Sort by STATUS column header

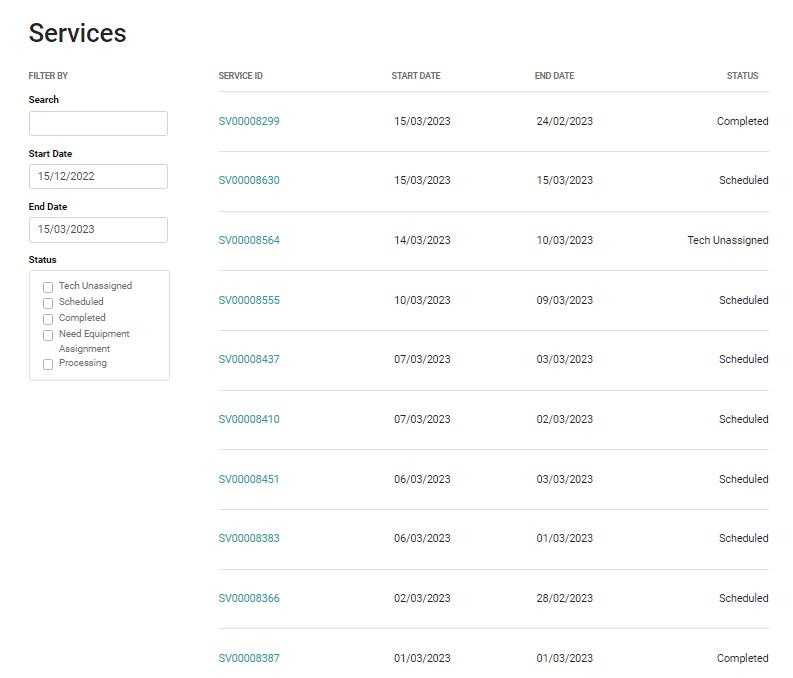(x=742, y=76)
